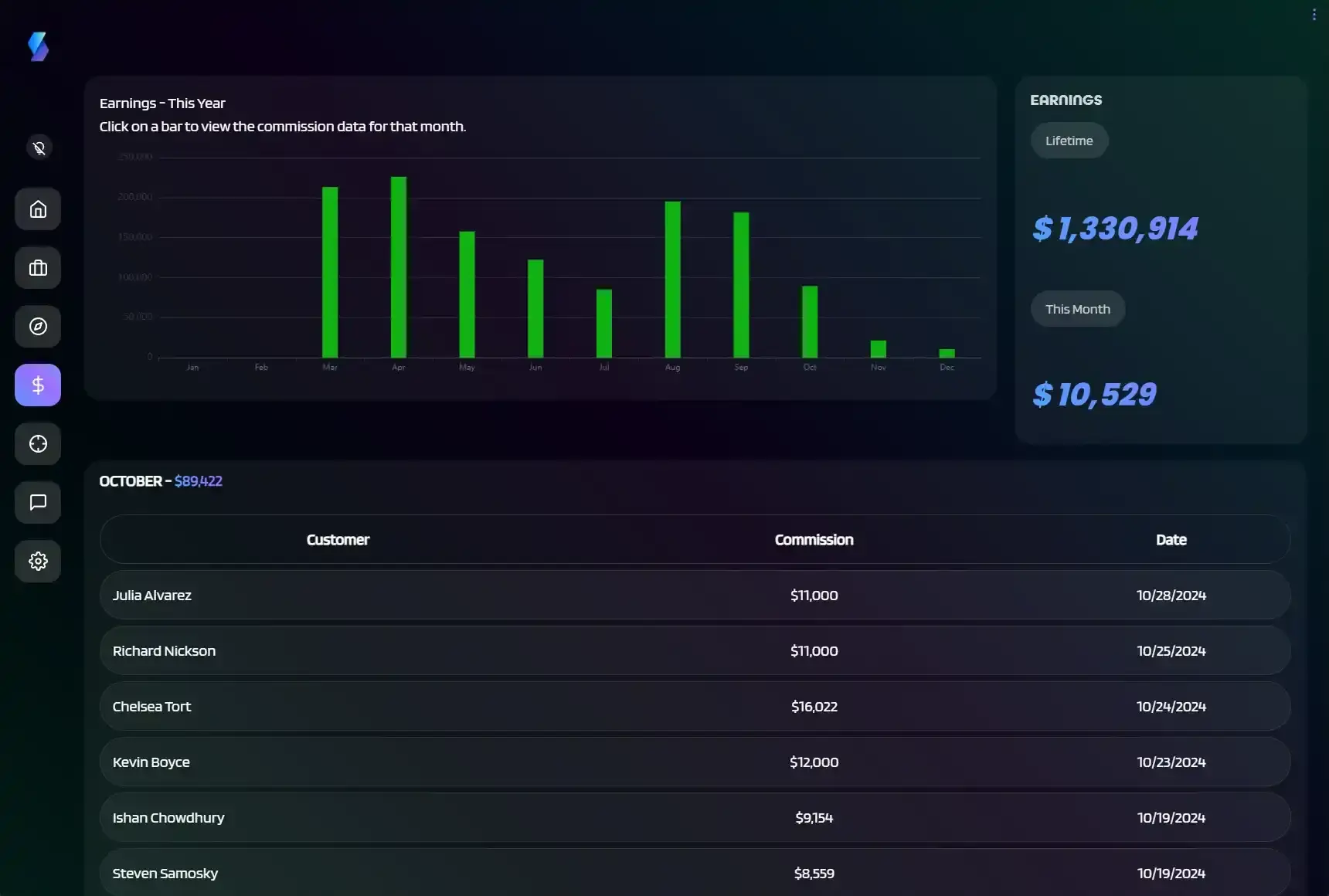1329x896 pixels.
Task: Click the $16,022 commission value
Action: (x=814, y=707)
